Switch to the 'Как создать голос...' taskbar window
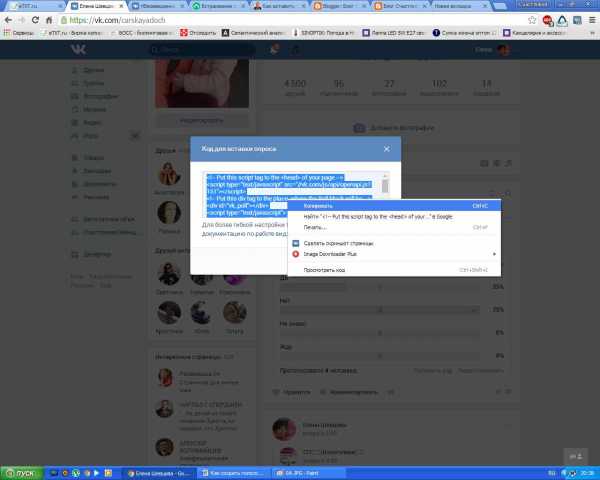The height and width of the screenshot is (480, 600). [234, 473]
